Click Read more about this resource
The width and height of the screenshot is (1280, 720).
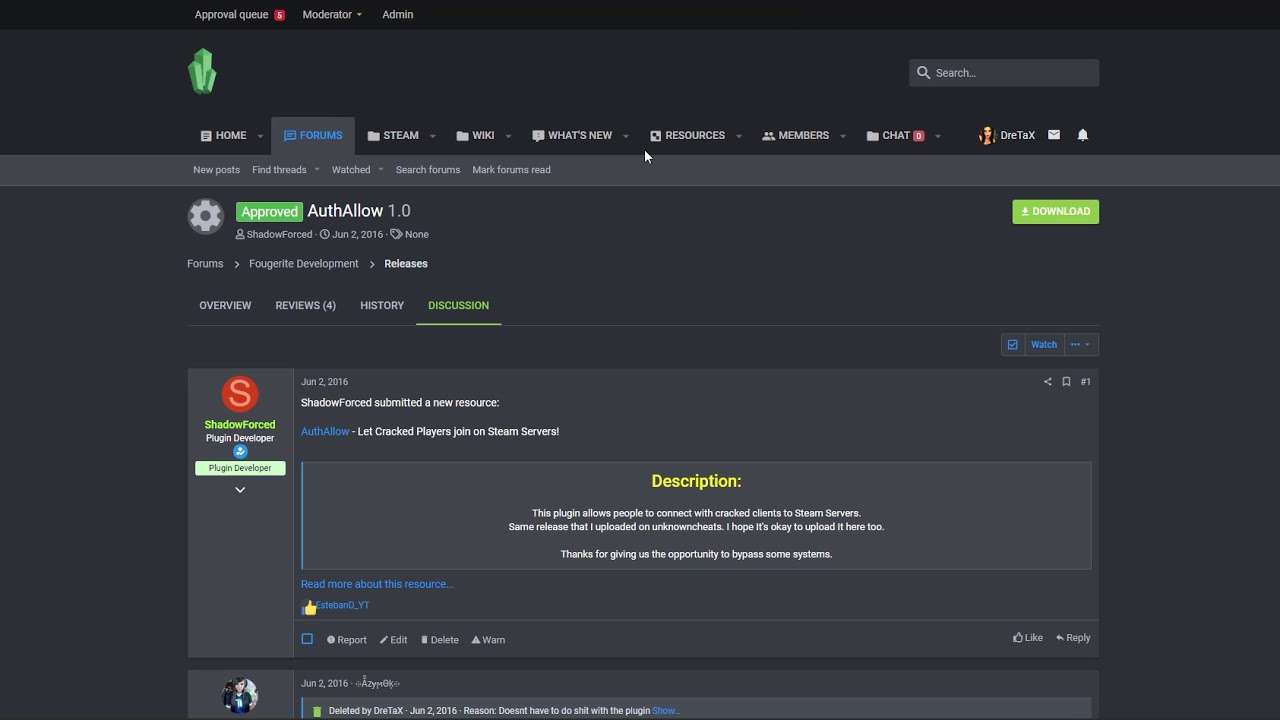[x=377, y=584]
